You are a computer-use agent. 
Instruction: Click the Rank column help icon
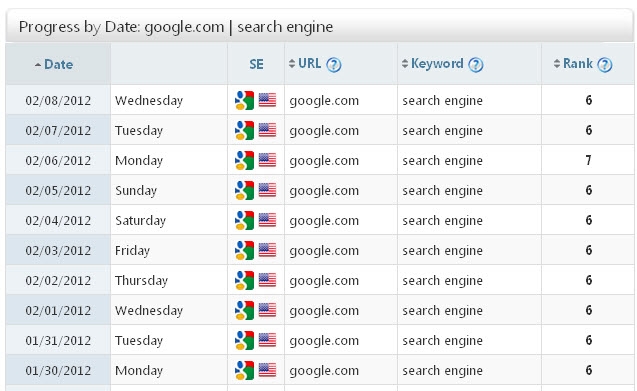click(x=605, y=65)
